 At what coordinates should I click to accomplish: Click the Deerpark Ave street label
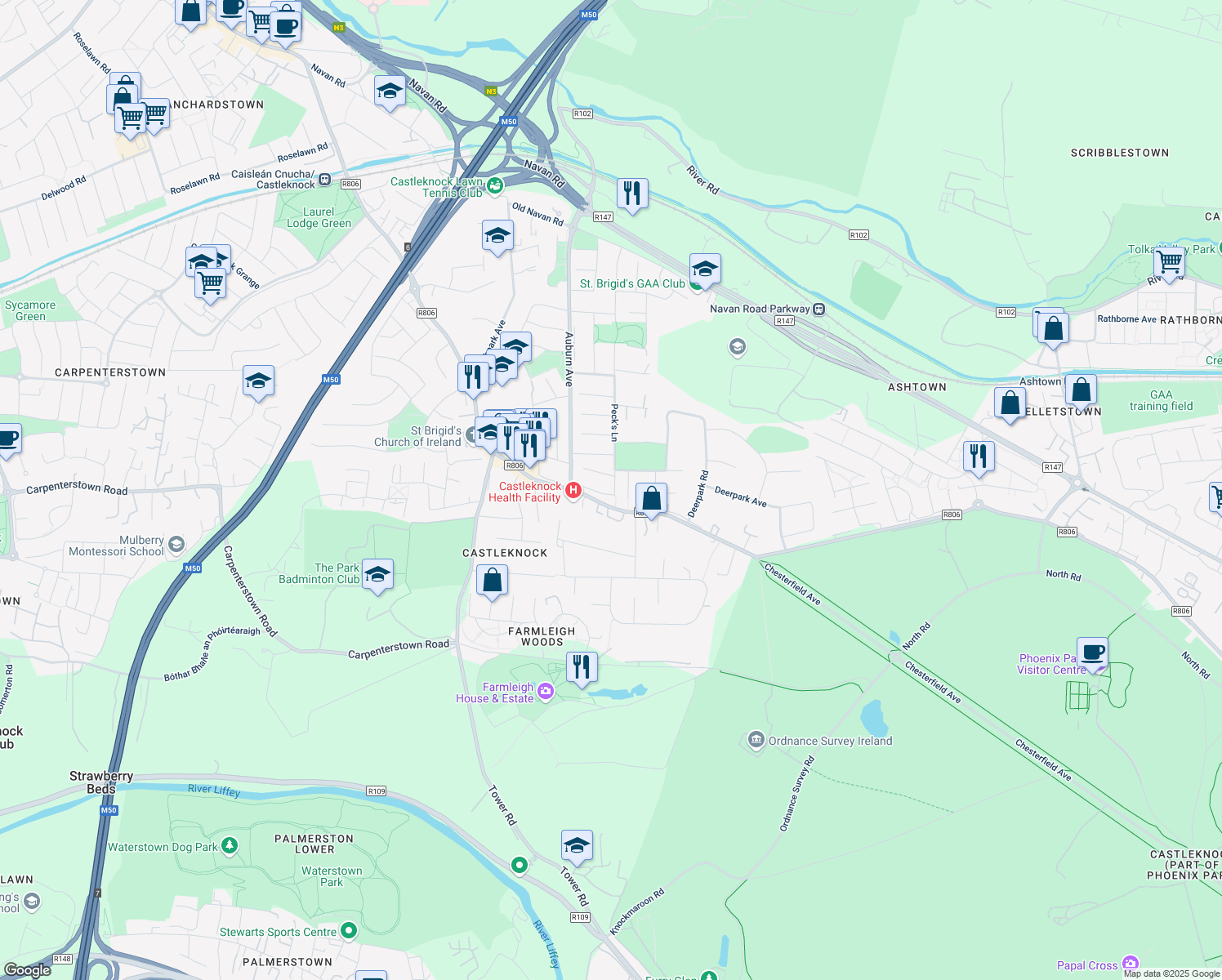coord(741,497)
